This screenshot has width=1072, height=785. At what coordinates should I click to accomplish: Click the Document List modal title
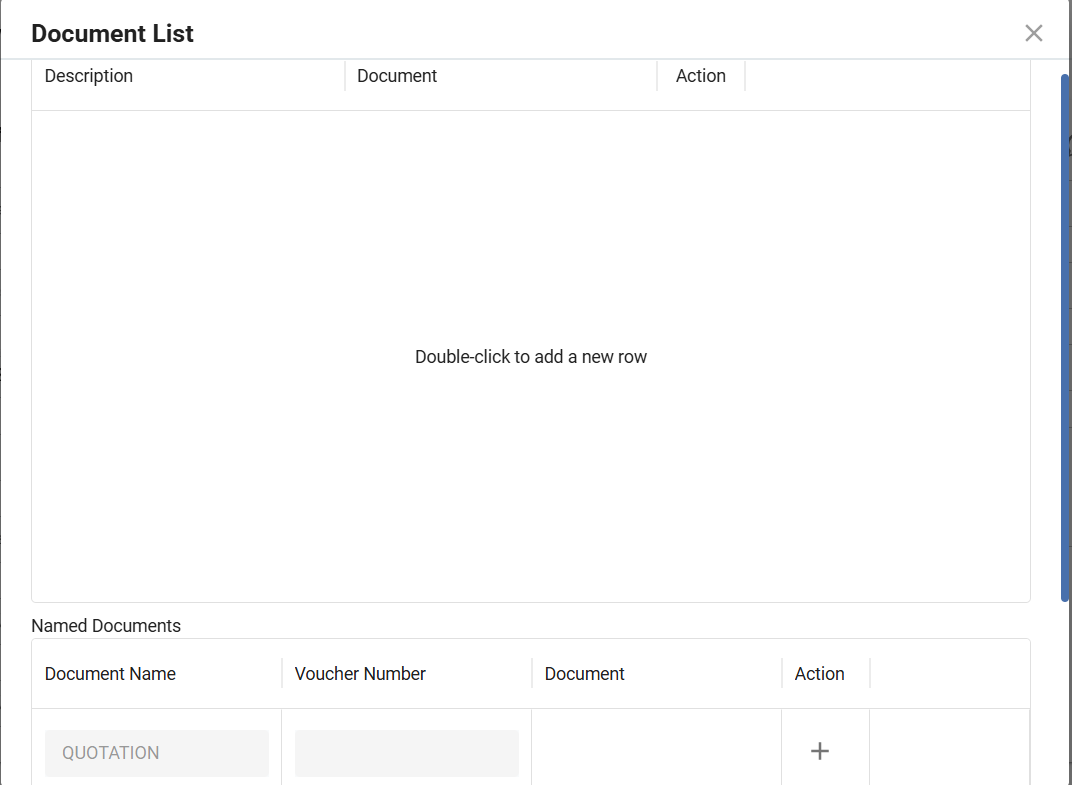pyautogui.click(x=112, y=33)
